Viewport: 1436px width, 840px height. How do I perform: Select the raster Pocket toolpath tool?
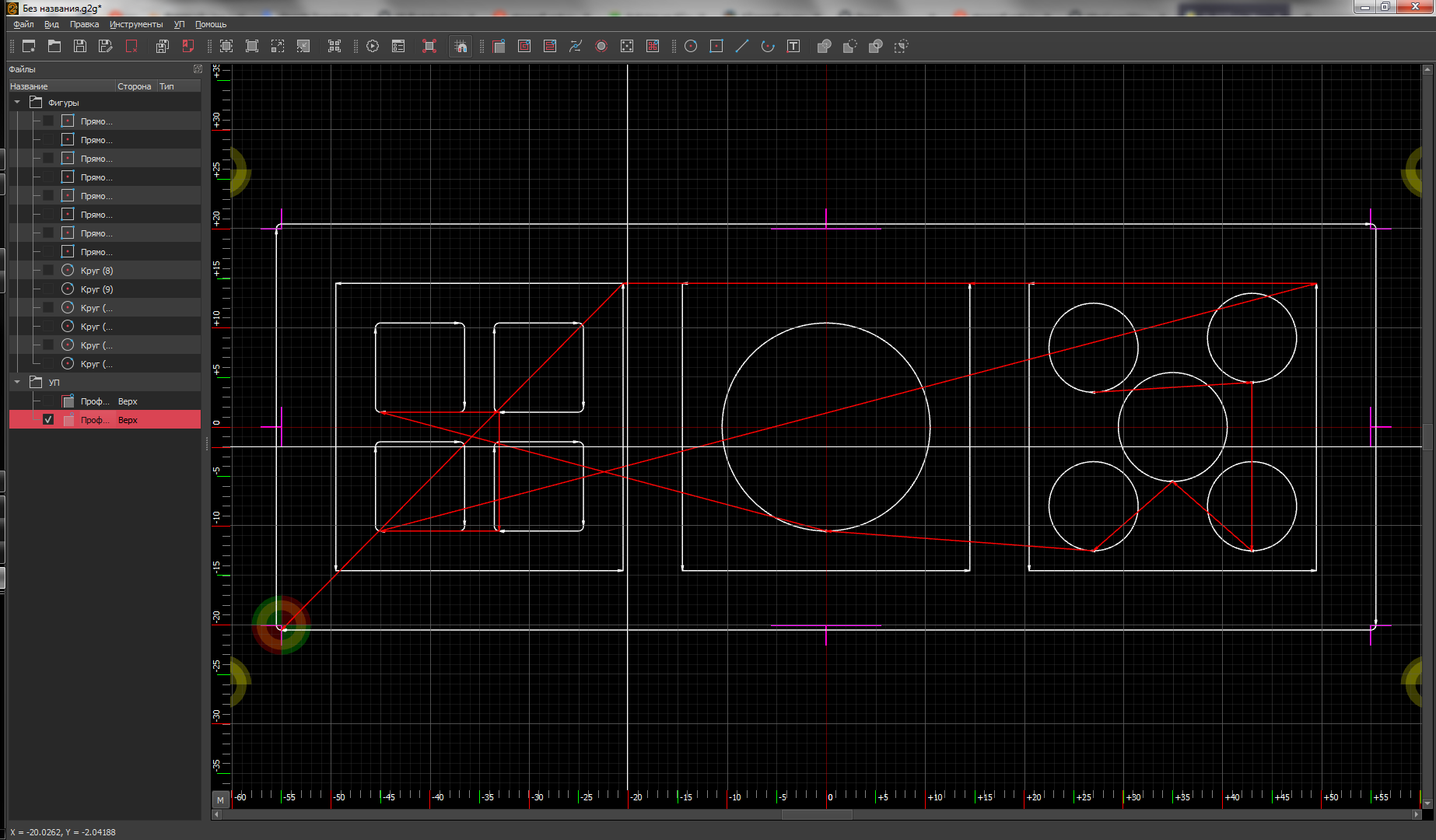(550, 46)
